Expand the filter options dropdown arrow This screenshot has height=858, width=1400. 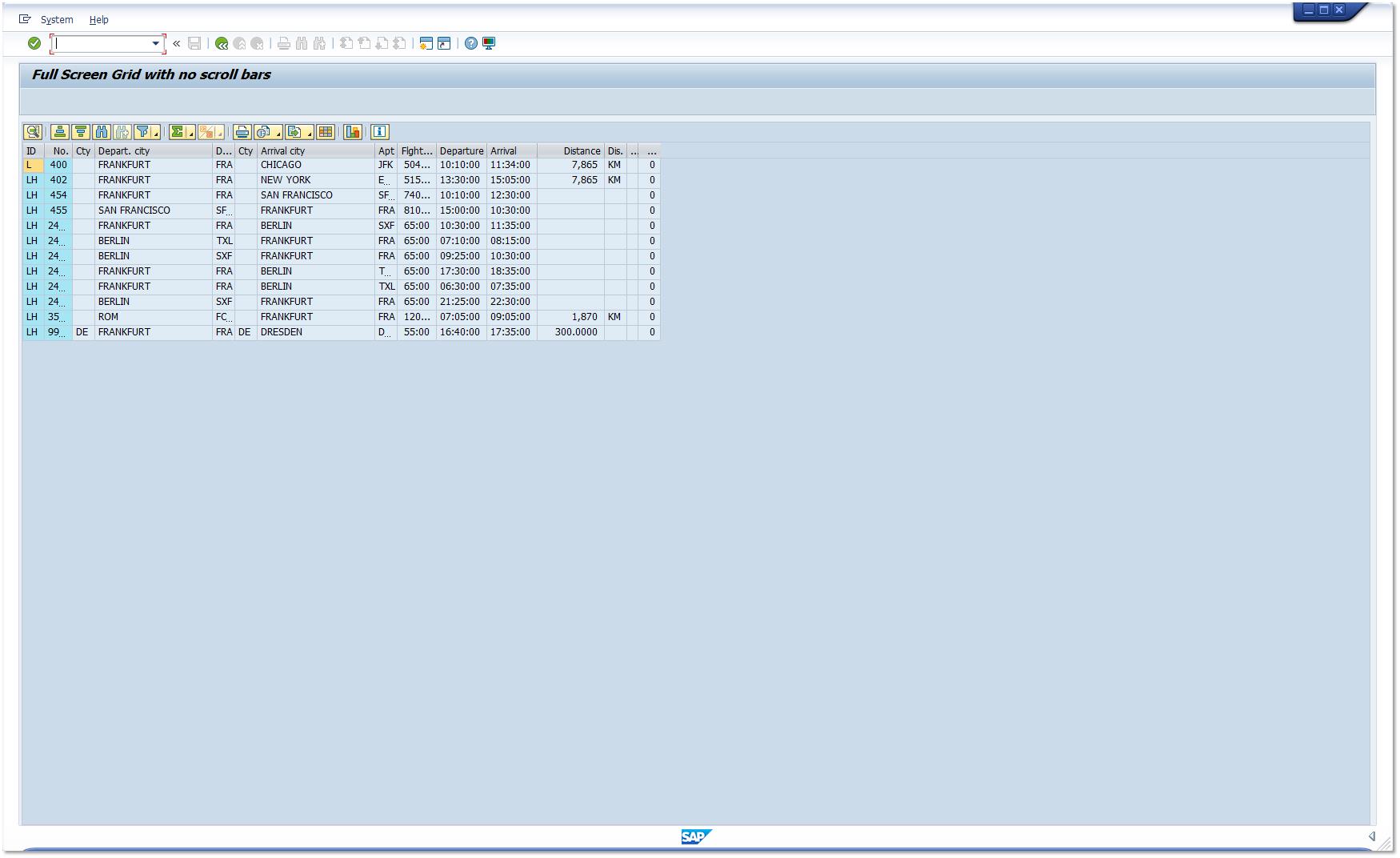(x=157, y=133)
